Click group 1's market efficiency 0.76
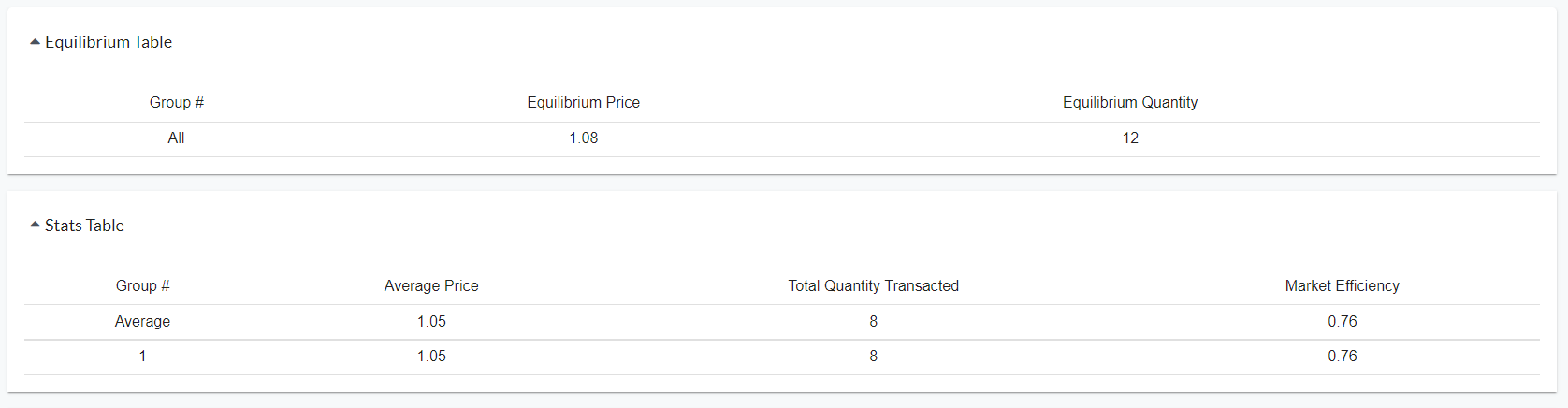Screen dimensions: 1568x408 click(x=1343, y=357)
